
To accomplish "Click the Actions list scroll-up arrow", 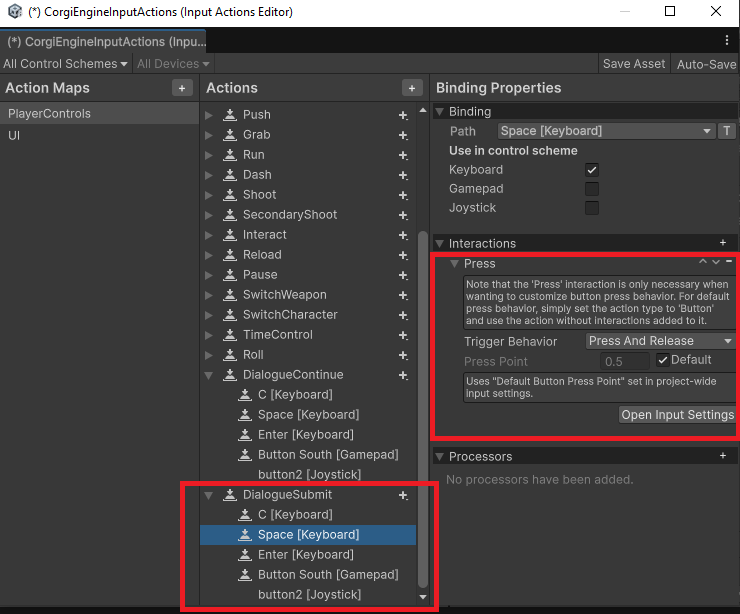I will [423, 110].
